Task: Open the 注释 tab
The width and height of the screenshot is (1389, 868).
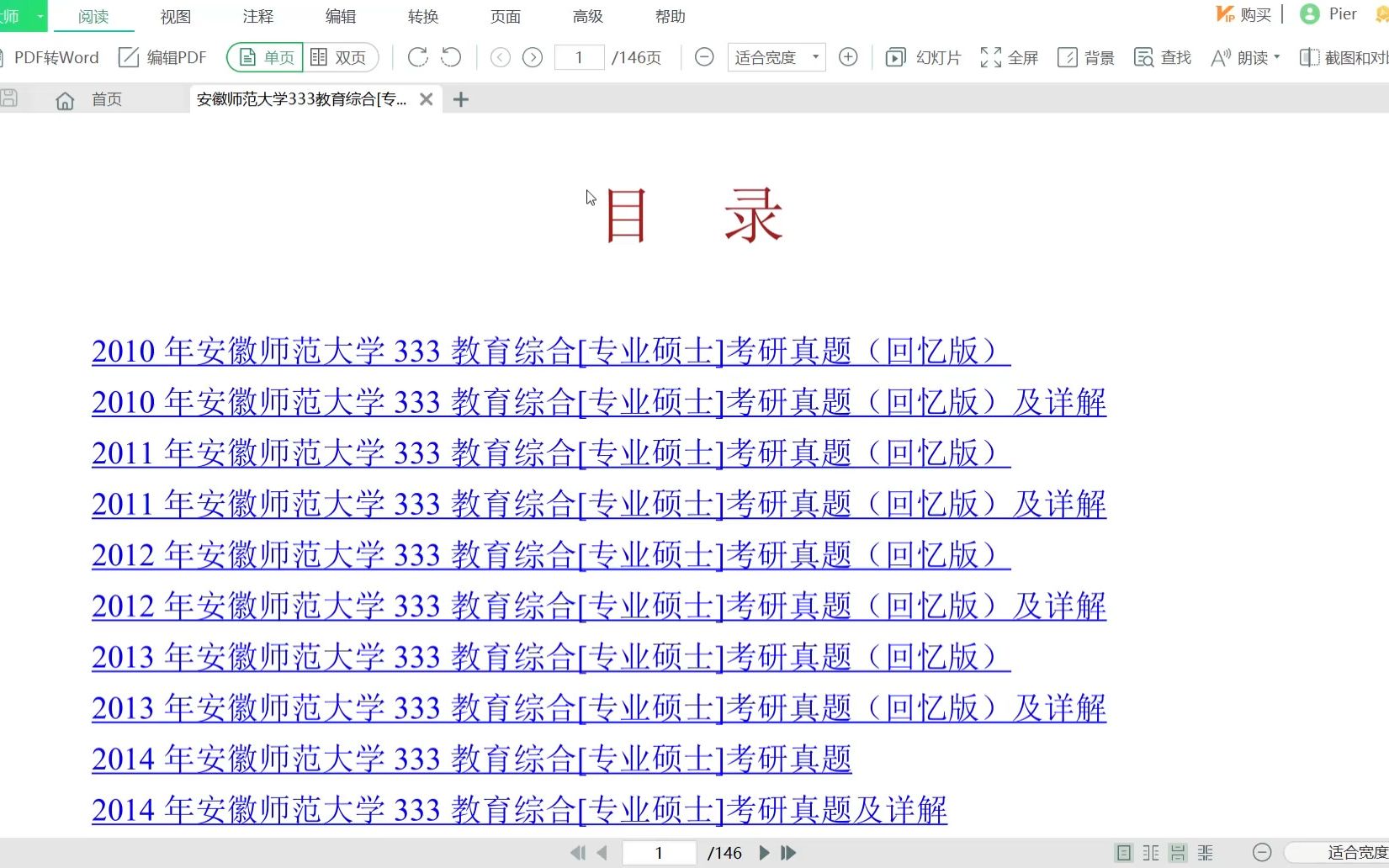Action: pos(258,16)
